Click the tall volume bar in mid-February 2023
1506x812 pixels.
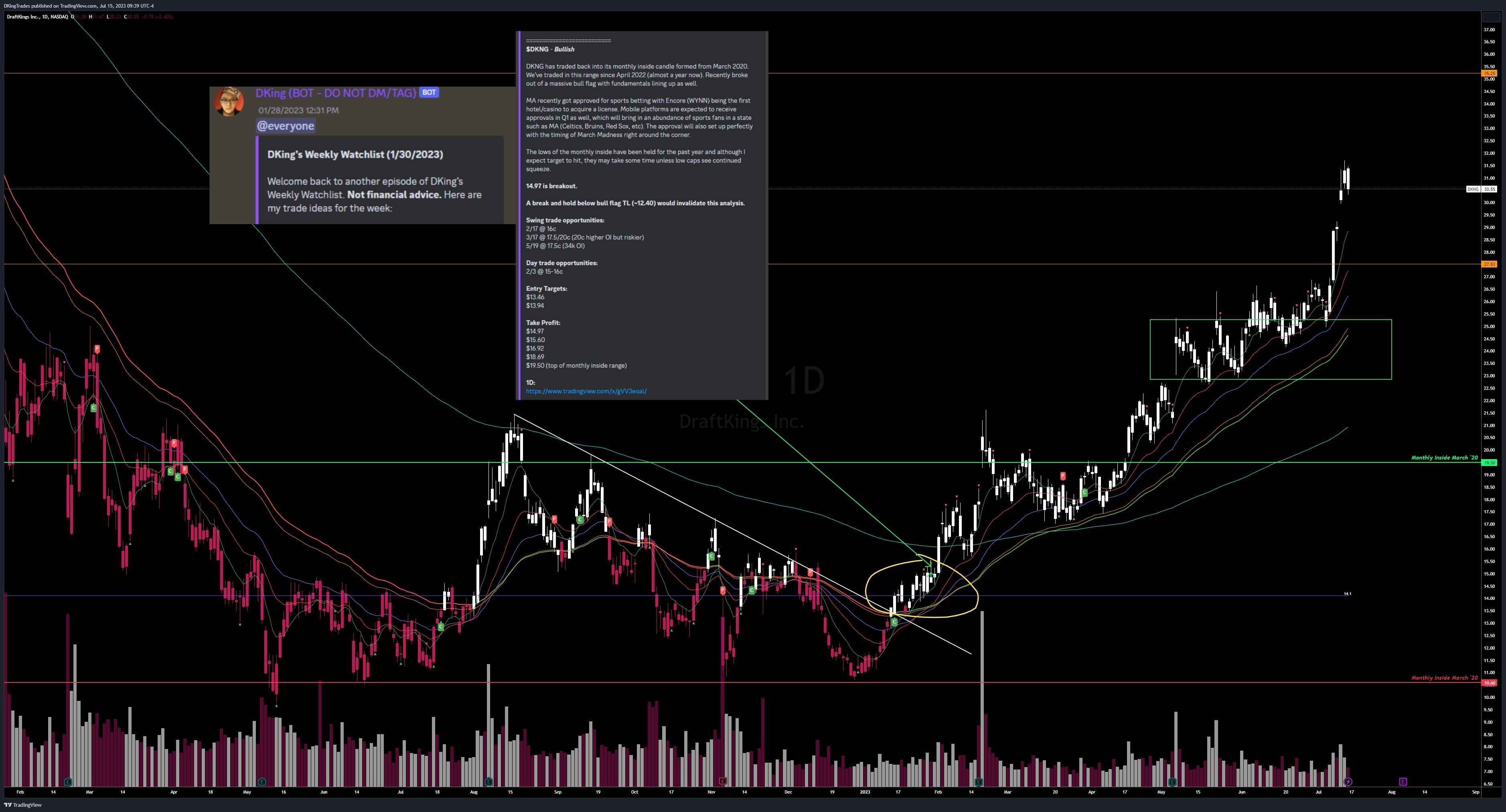982,699
